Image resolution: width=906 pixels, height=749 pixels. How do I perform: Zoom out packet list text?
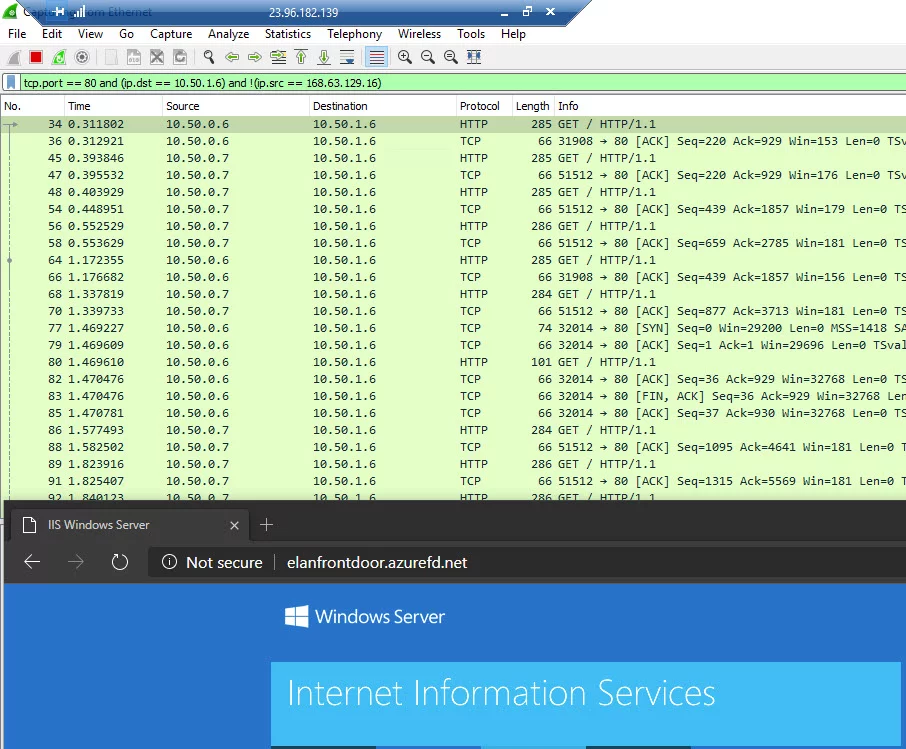coord(428,57)
